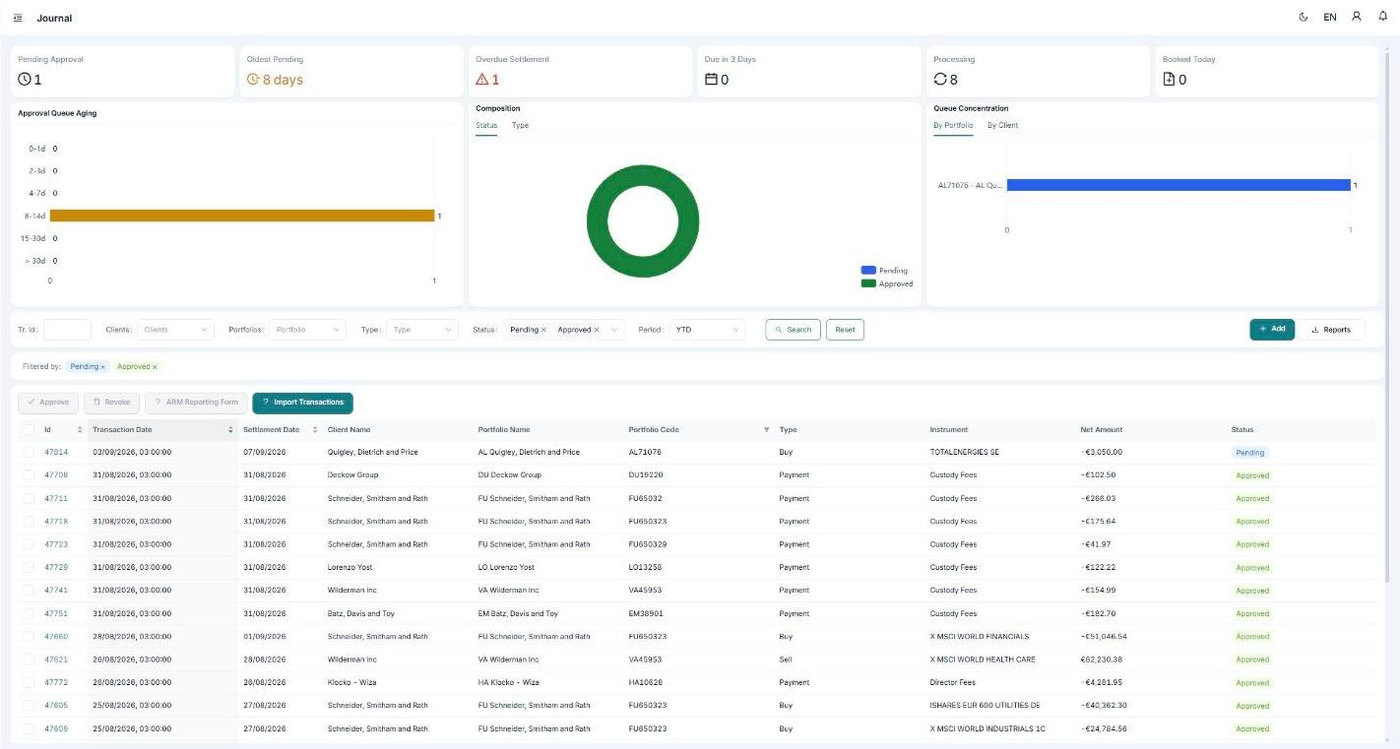Sort by Transaction Date column arrows
Image resolution: width=1400 pixels, height=749 pixels.
(x=231, y=430)
